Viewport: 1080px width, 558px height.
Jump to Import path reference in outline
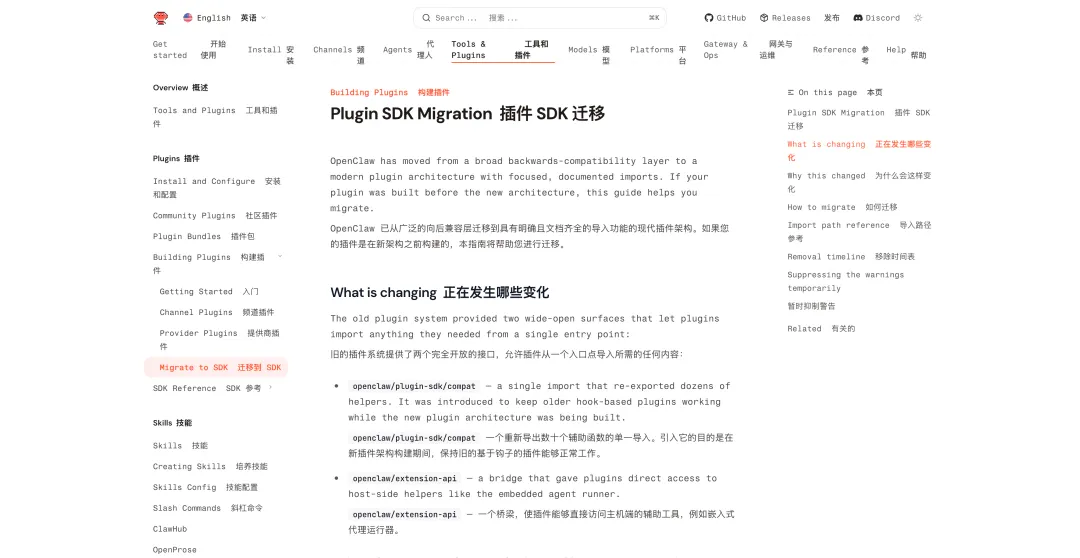pyautogui.click(x=859, y=231)
